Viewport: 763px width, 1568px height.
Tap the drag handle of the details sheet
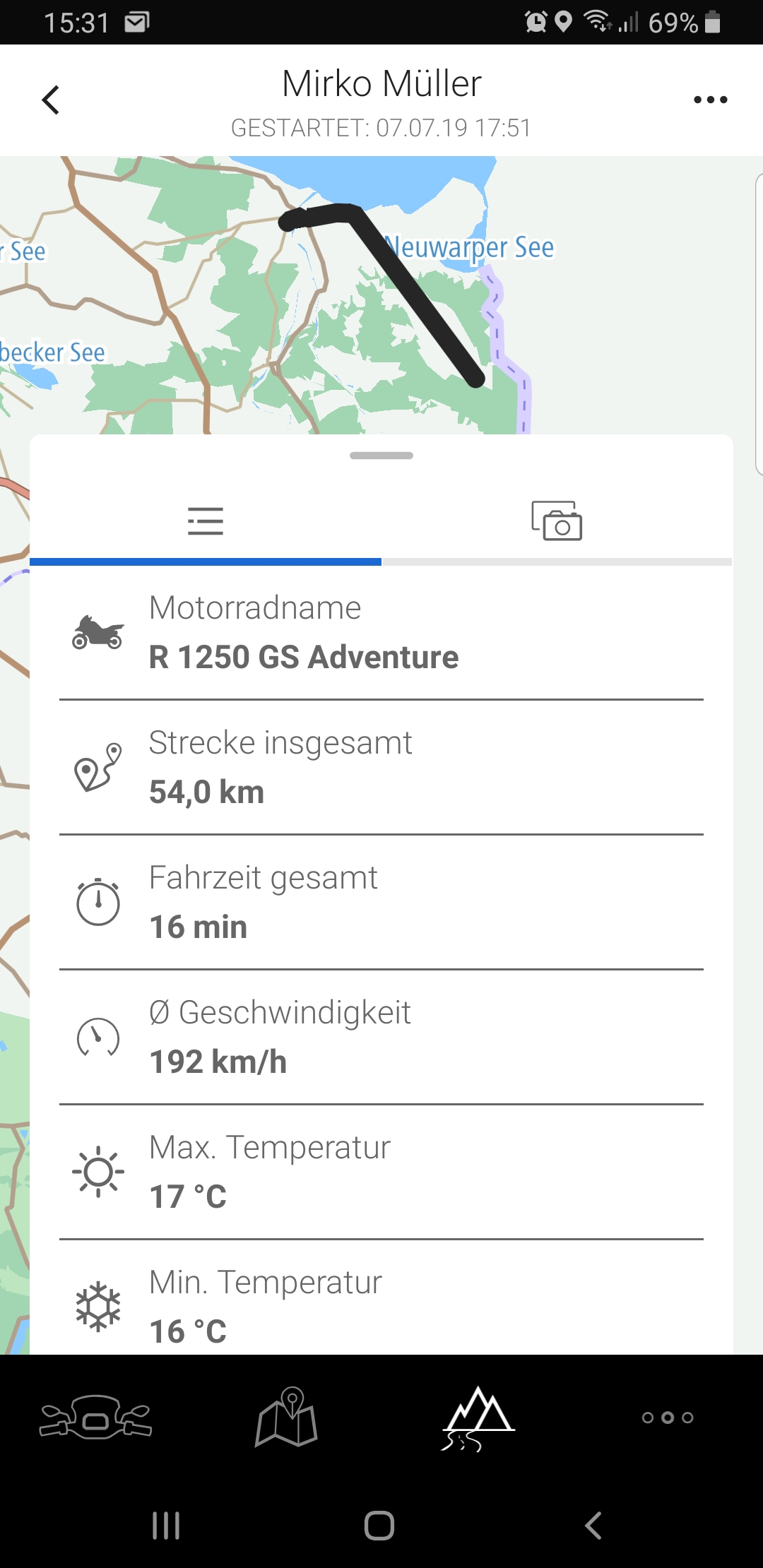click(x=381, y=456)
